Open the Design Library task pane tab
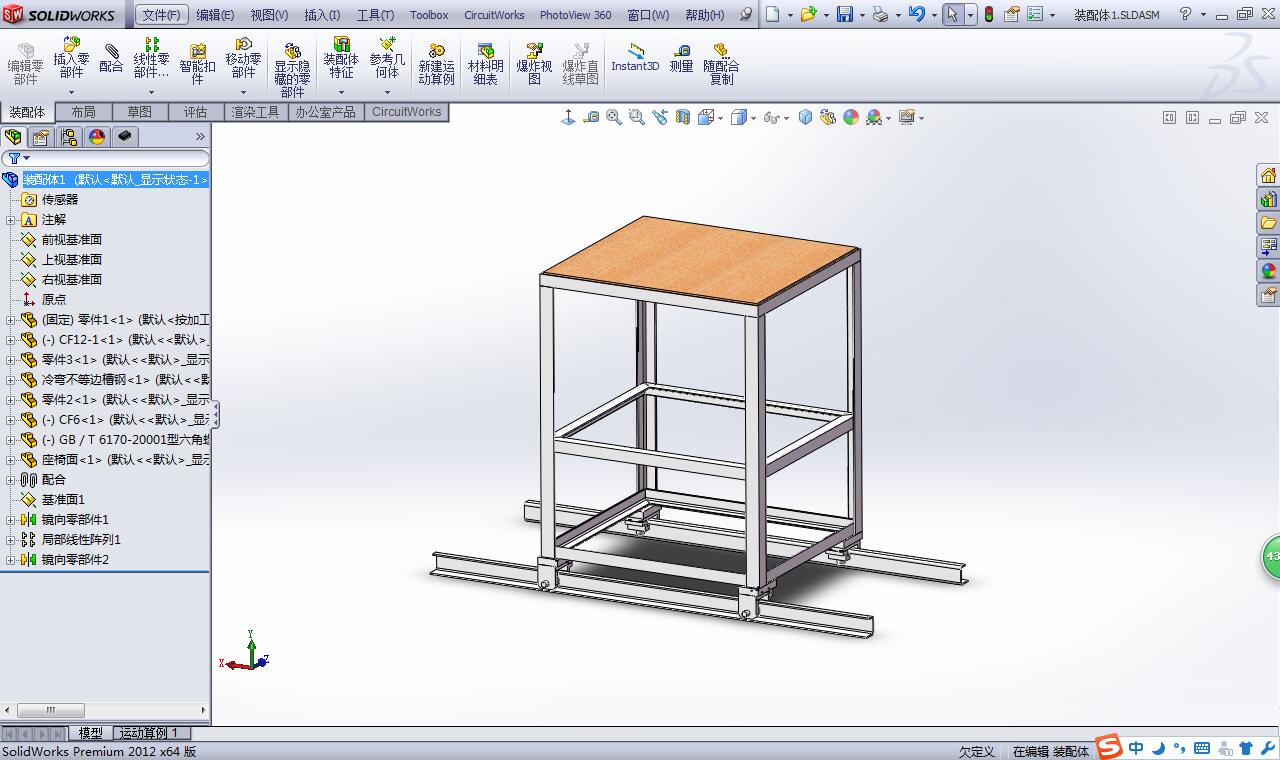1280x760 pixels. pyautogui.click(x=1268, y=199)
